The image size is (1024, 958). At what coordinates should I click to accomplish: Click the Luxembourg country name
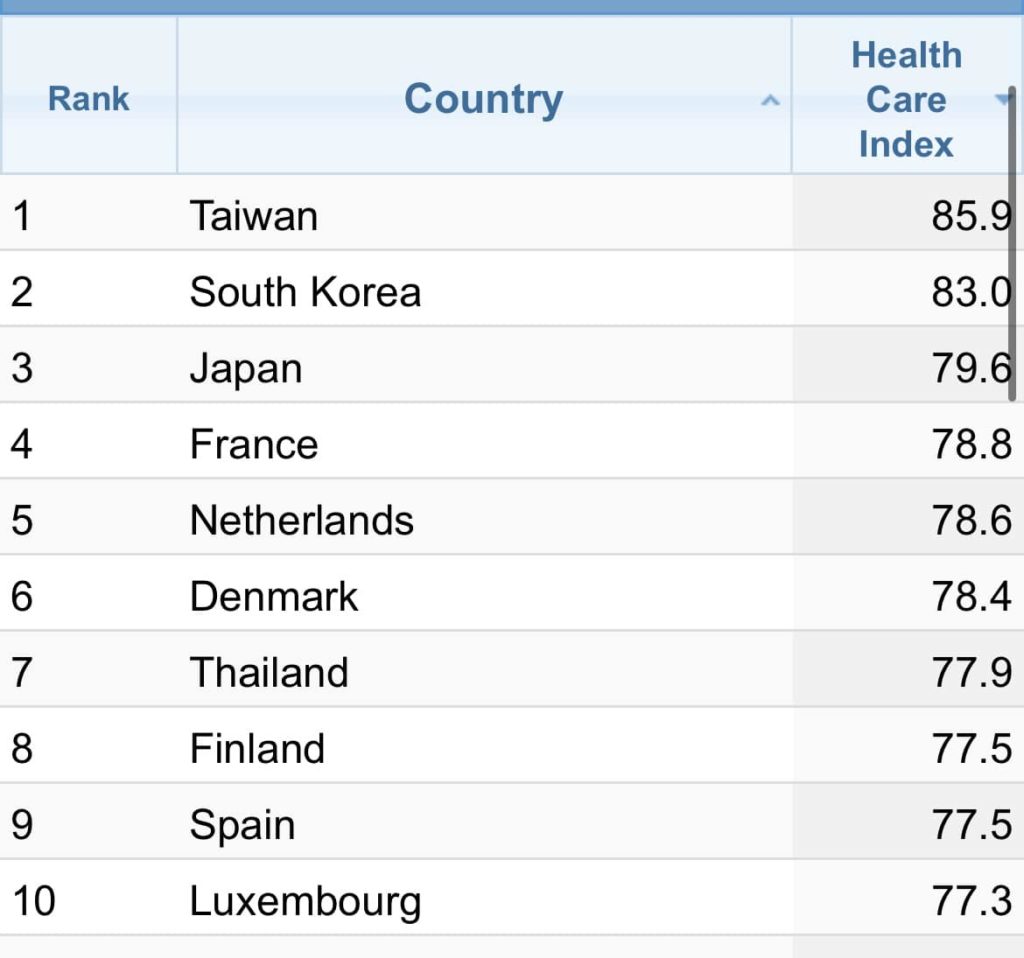pyautogui.click(x=305, y=901)
